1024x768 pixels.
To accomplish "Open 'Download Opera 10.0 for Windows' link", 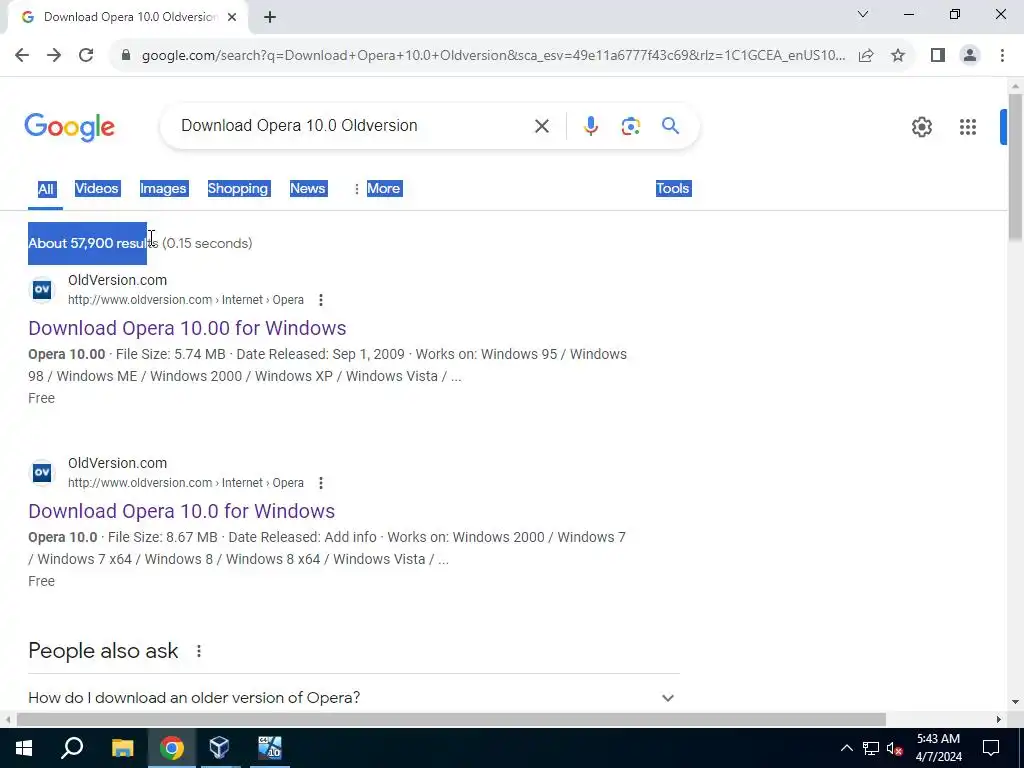I will point(182,511).
